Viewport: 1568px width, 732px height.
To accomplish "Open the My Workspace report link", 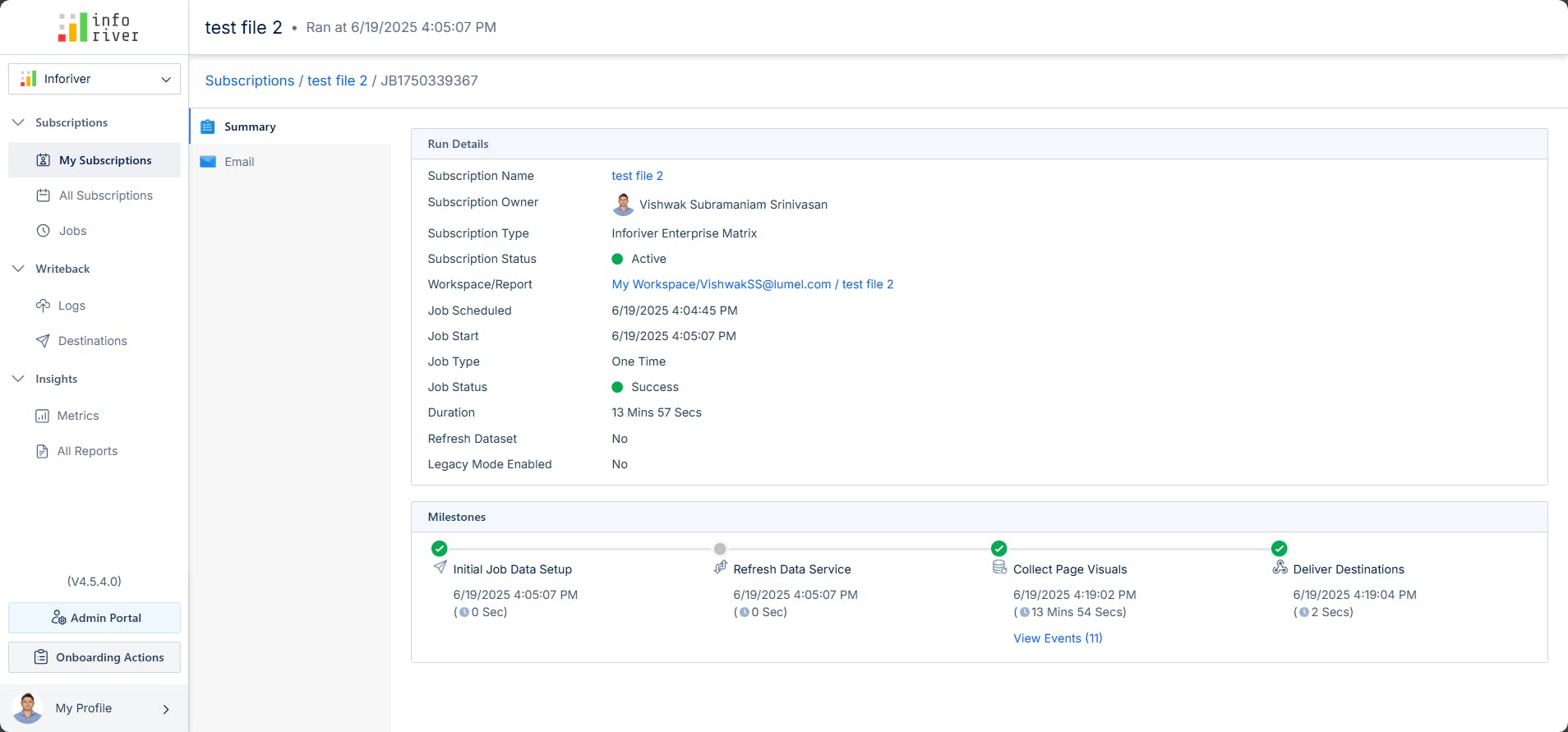I will coord(753,284).
